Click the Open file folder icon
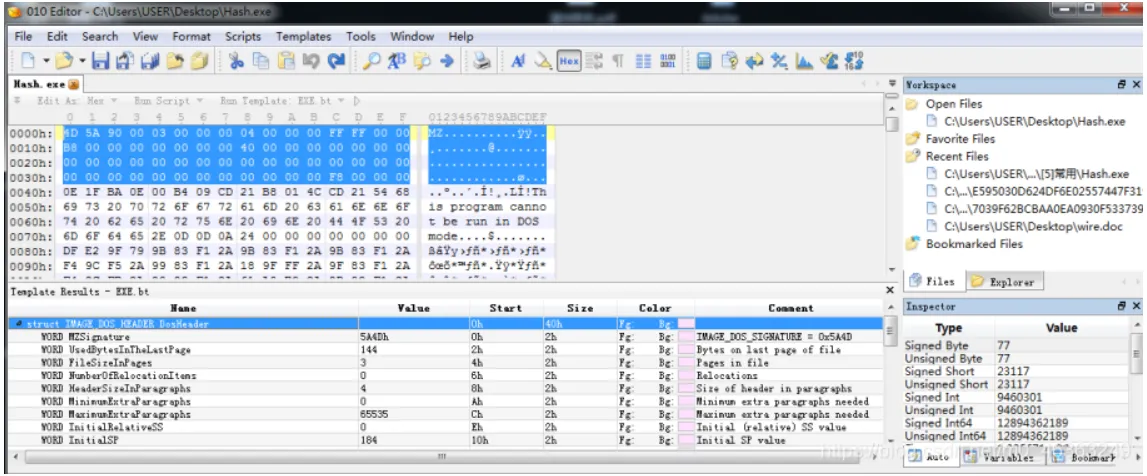This screenshot has width=1147, height=476. [64, 61]
